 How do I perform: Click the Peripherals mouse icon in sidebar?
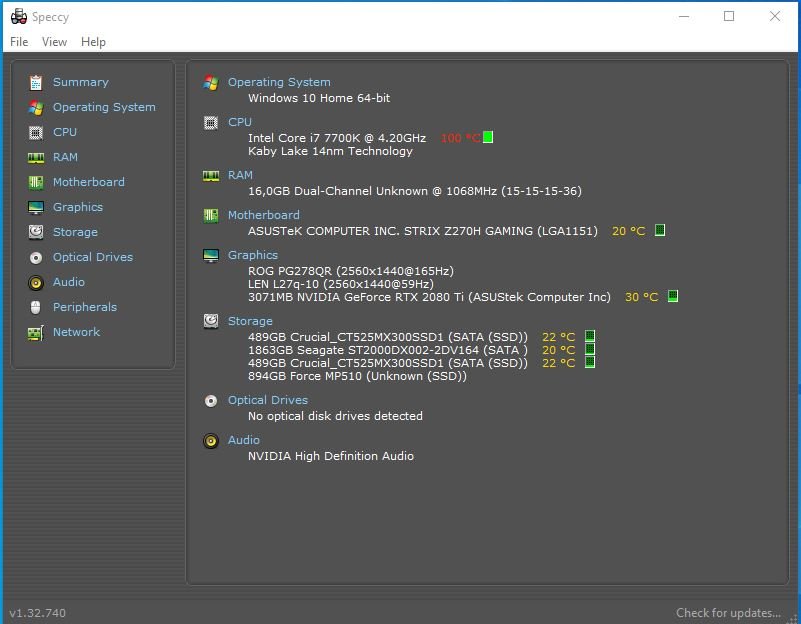36,307
